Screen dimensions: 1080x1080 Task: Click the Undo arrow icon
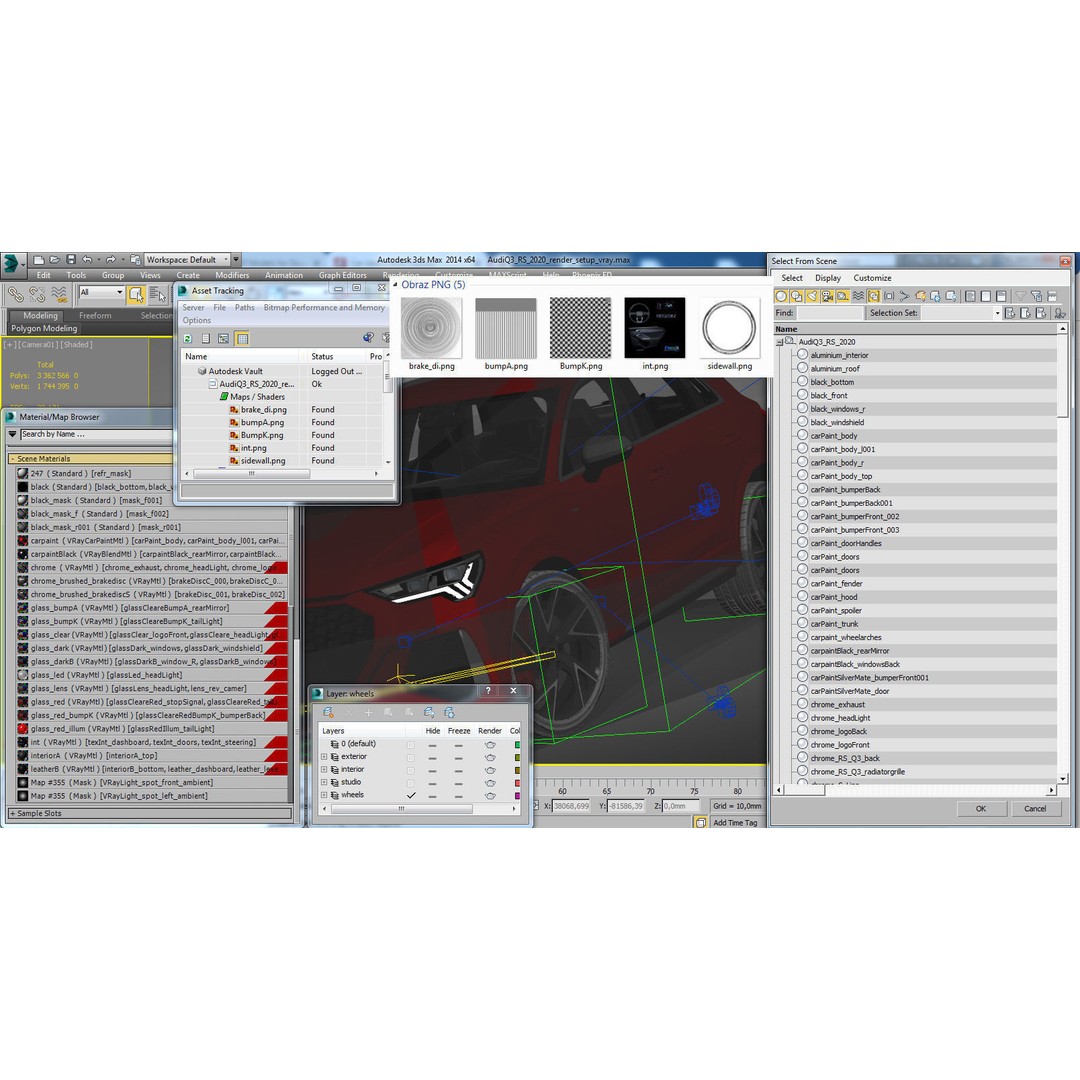87,260
